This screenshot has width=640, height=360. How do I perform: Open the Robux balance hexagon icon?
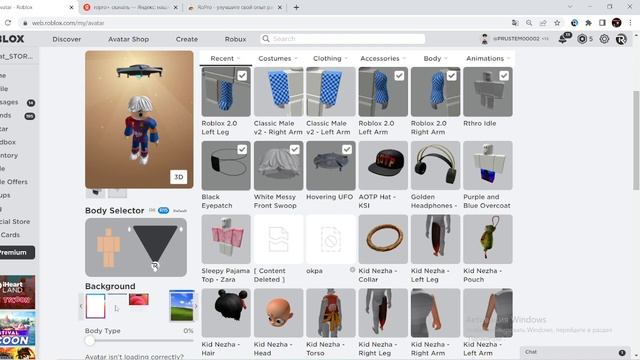tap(582, 39)
